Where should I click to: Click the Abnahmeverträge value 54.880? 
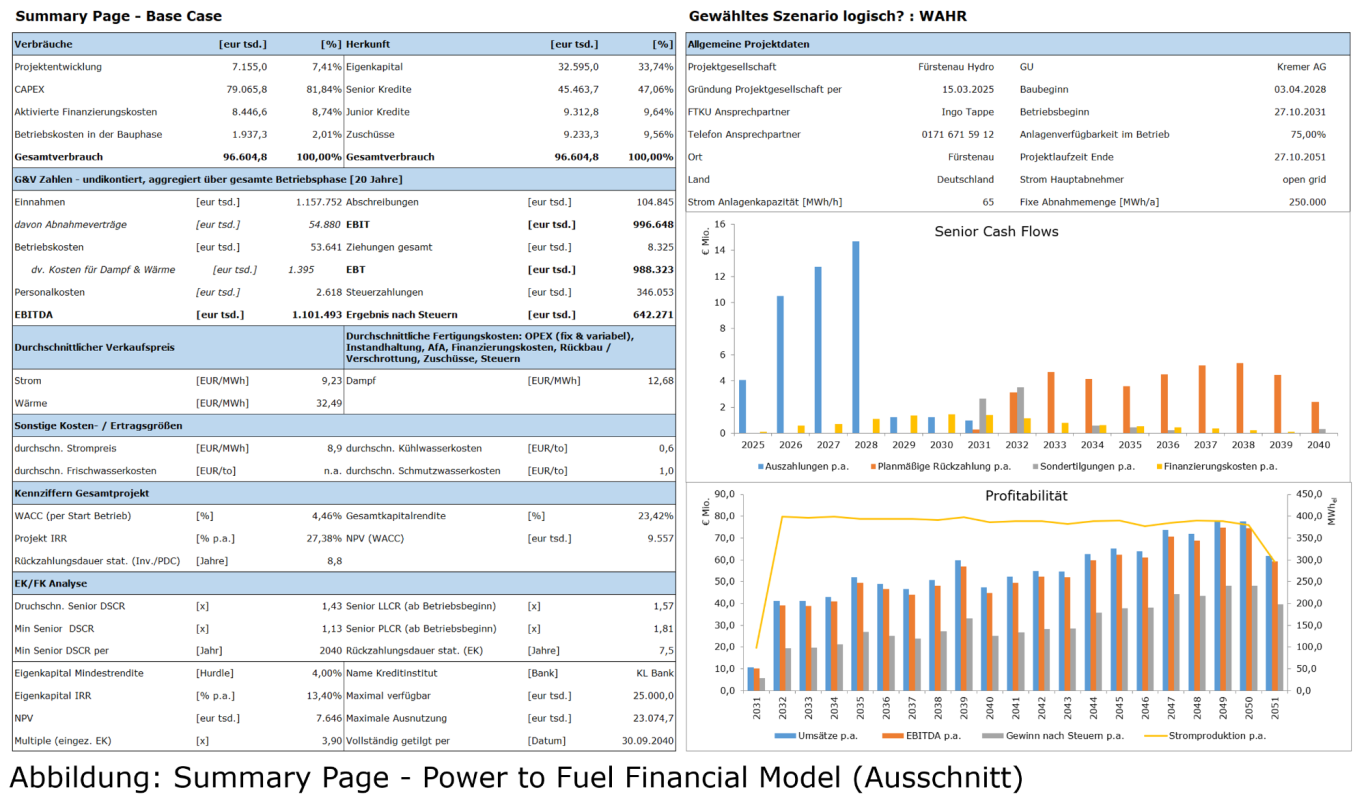[x=324, y=224]
